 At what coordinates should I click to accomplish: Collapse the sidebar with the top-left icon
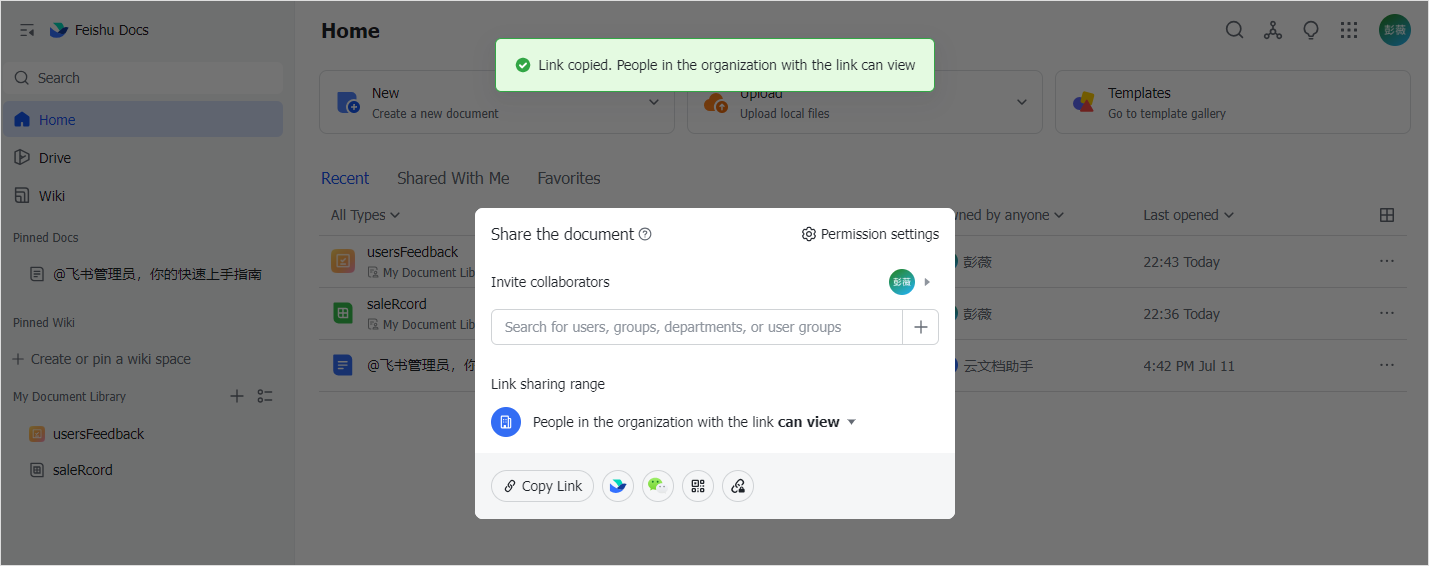click(x=27, y=30)
